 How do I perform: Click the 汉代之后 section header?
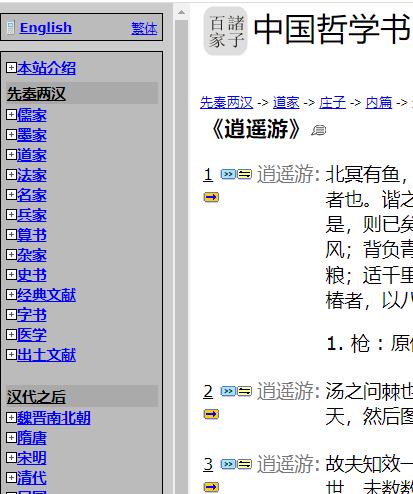[x=36, y=397]
